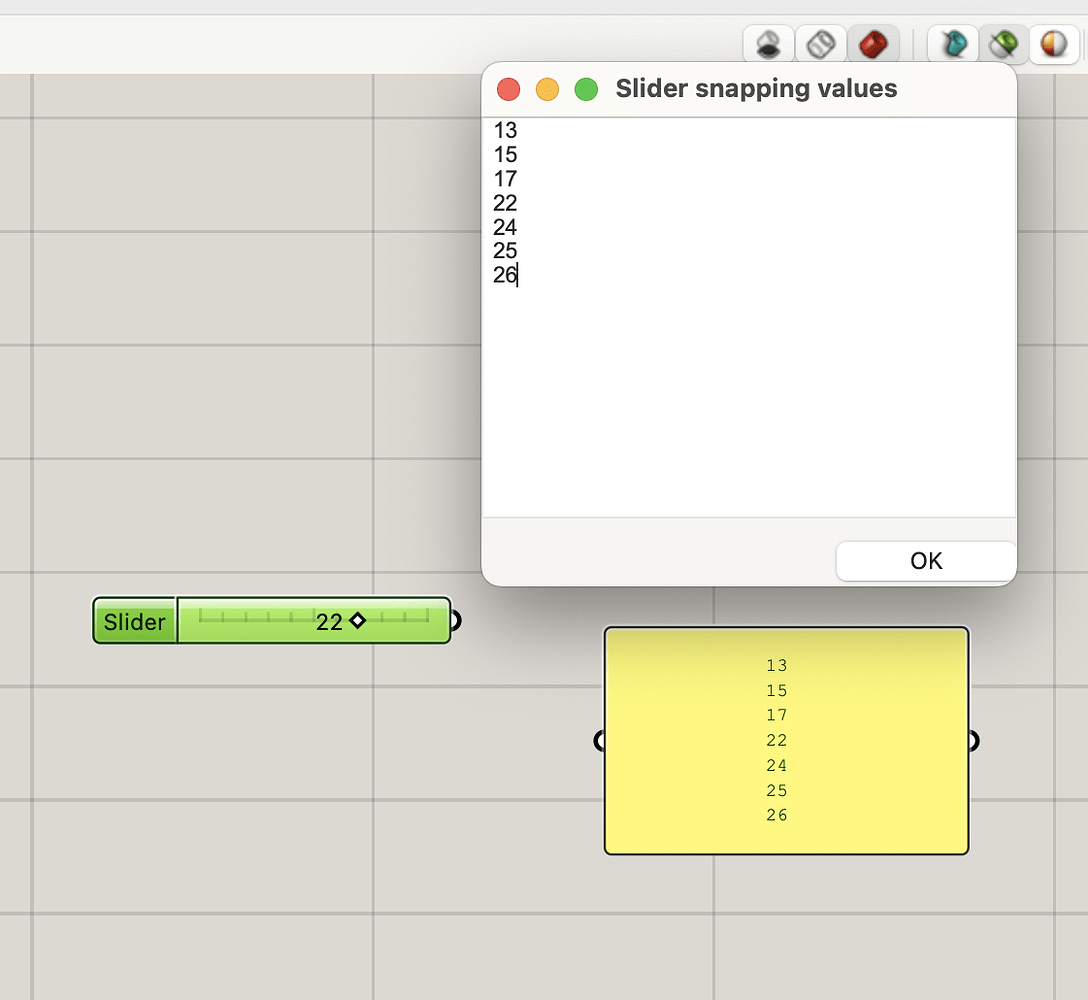The height and width of the screenshot is (1000, 1088).
Task: Click the green zoom button on the dialog
Action: [586, 88]
